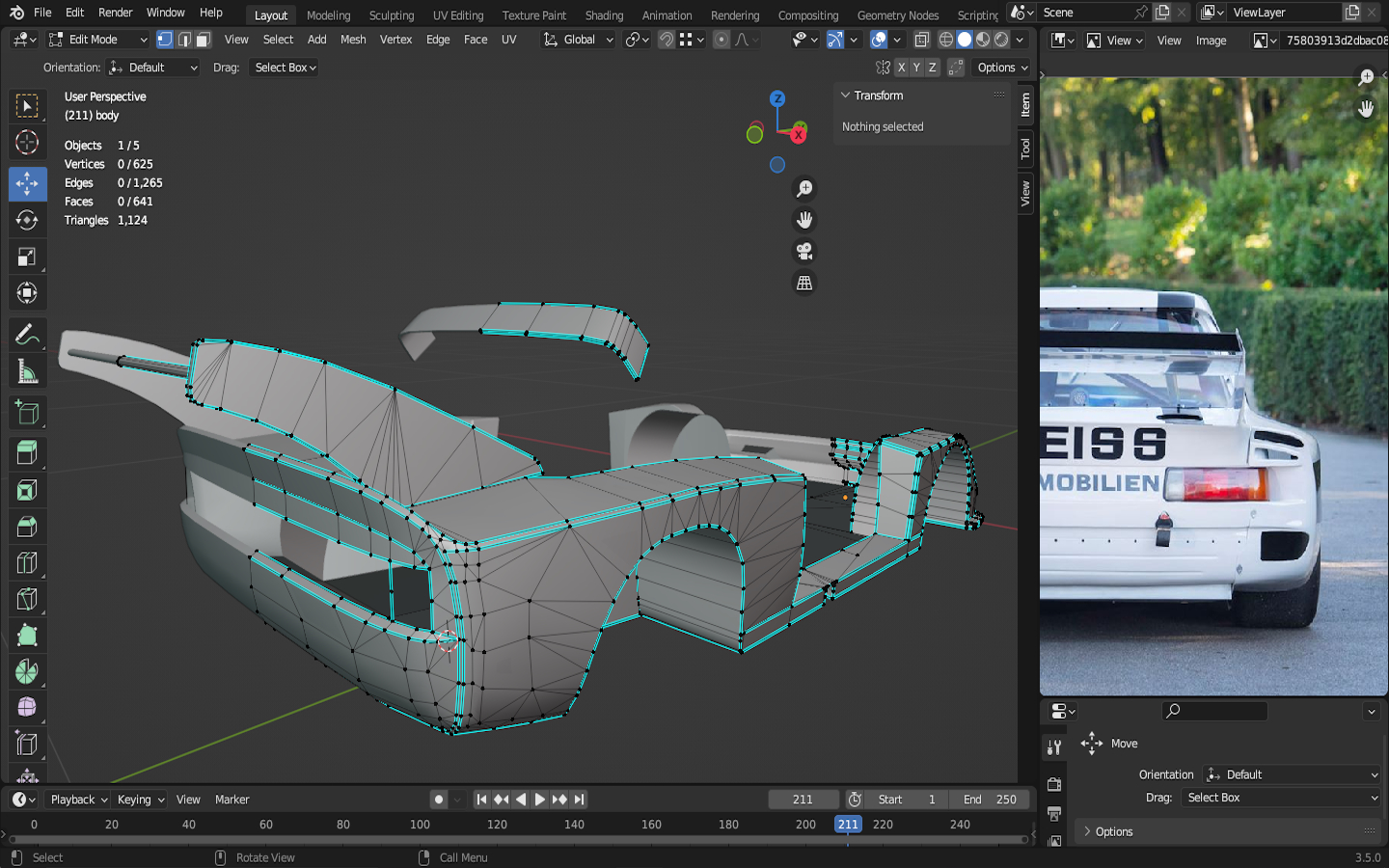This screenshot has width=1389, height=868.
Task: Click the End frame field
Action: (989, 800)
